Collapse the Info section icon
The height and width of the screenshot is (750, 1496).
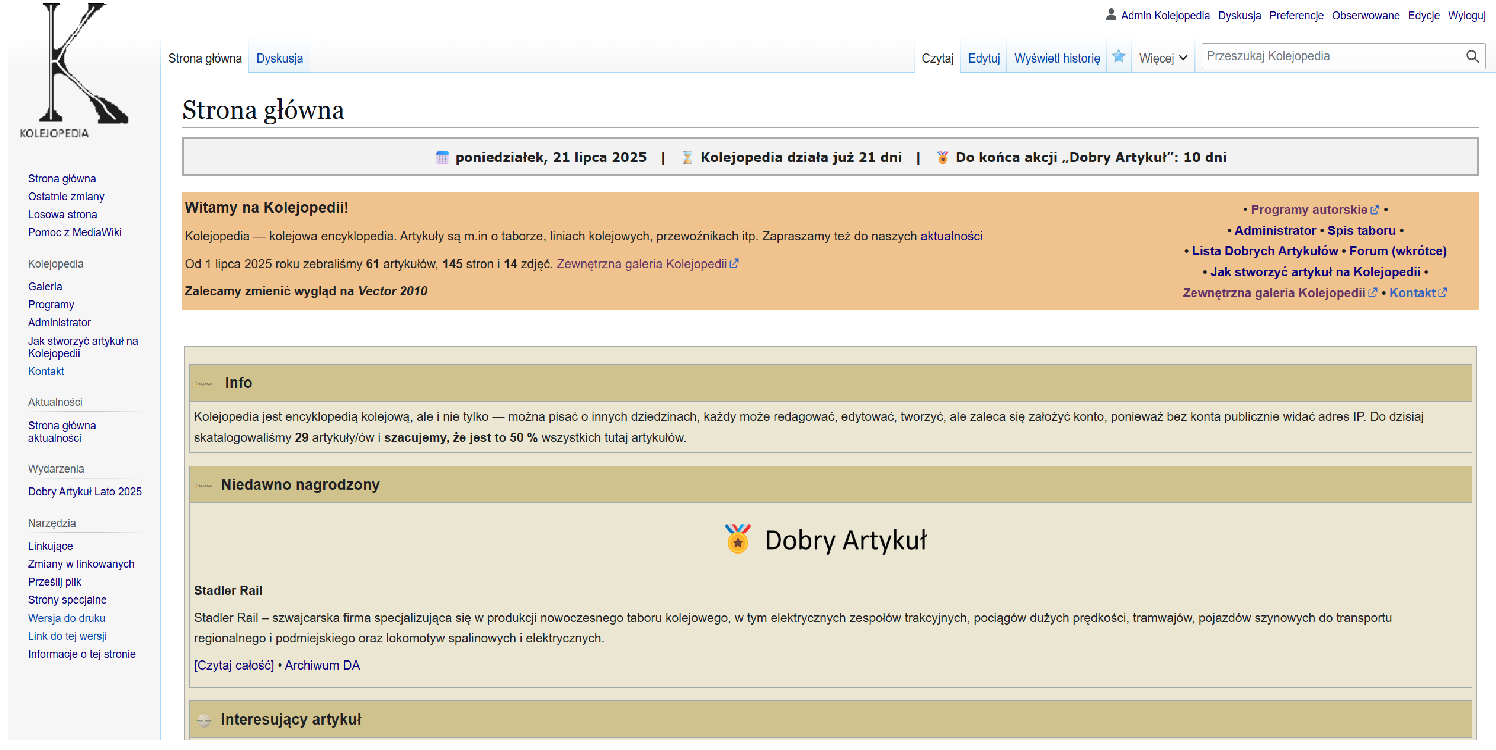(205, 383)
